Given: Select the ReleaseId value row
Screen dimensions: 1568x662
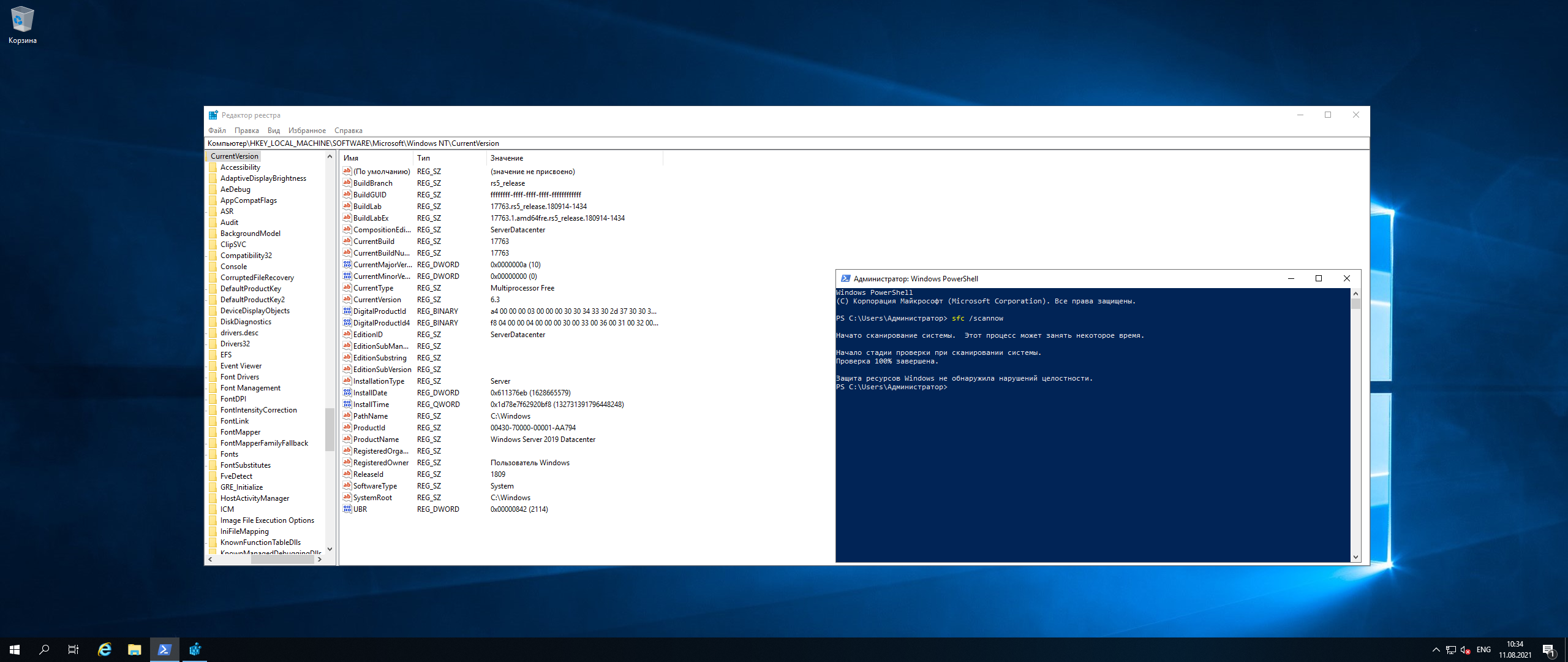Looking at the screenshot, I should [x=501, y=474].
